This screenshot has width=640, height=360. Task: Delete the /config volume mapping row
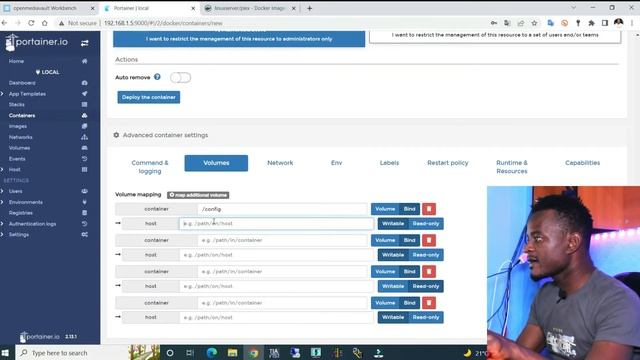coord(429,209)
